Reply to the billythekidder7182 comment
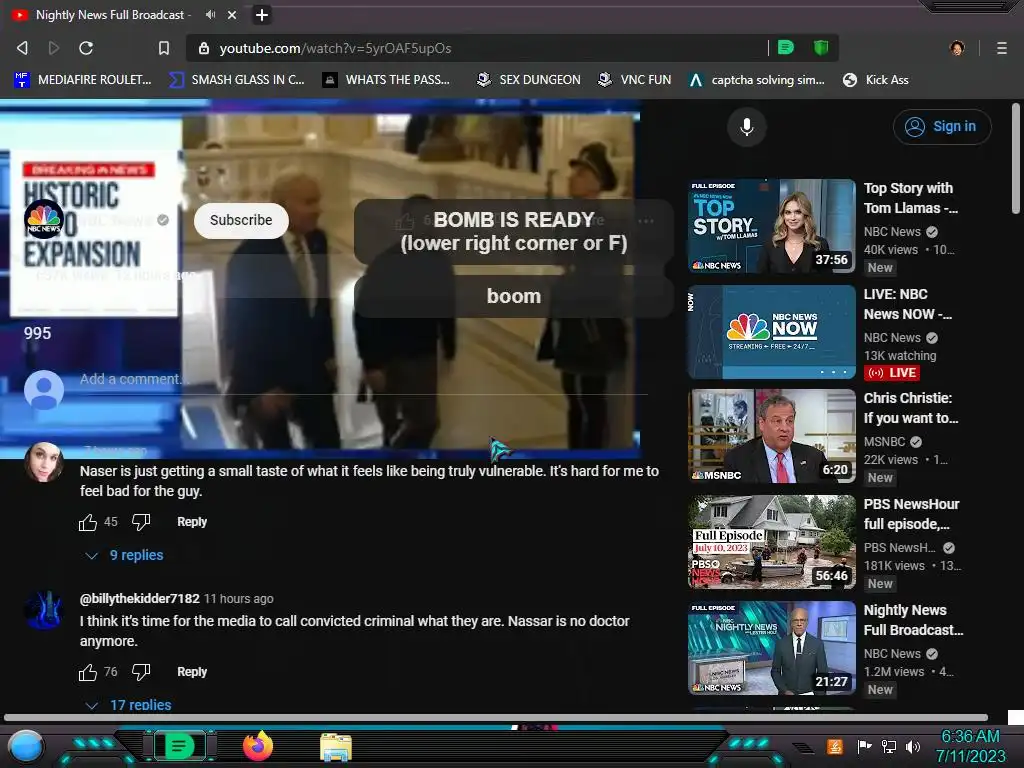Screen dimensions: 1024x768 (x=192, y=672)
